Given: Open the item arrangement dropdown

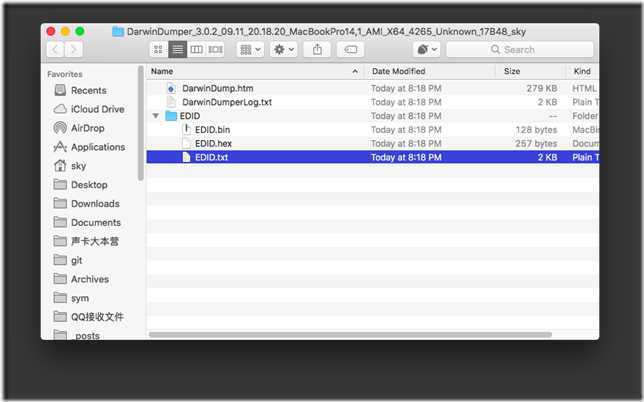Looking at the screenshot, I should (x=251, y=50).
